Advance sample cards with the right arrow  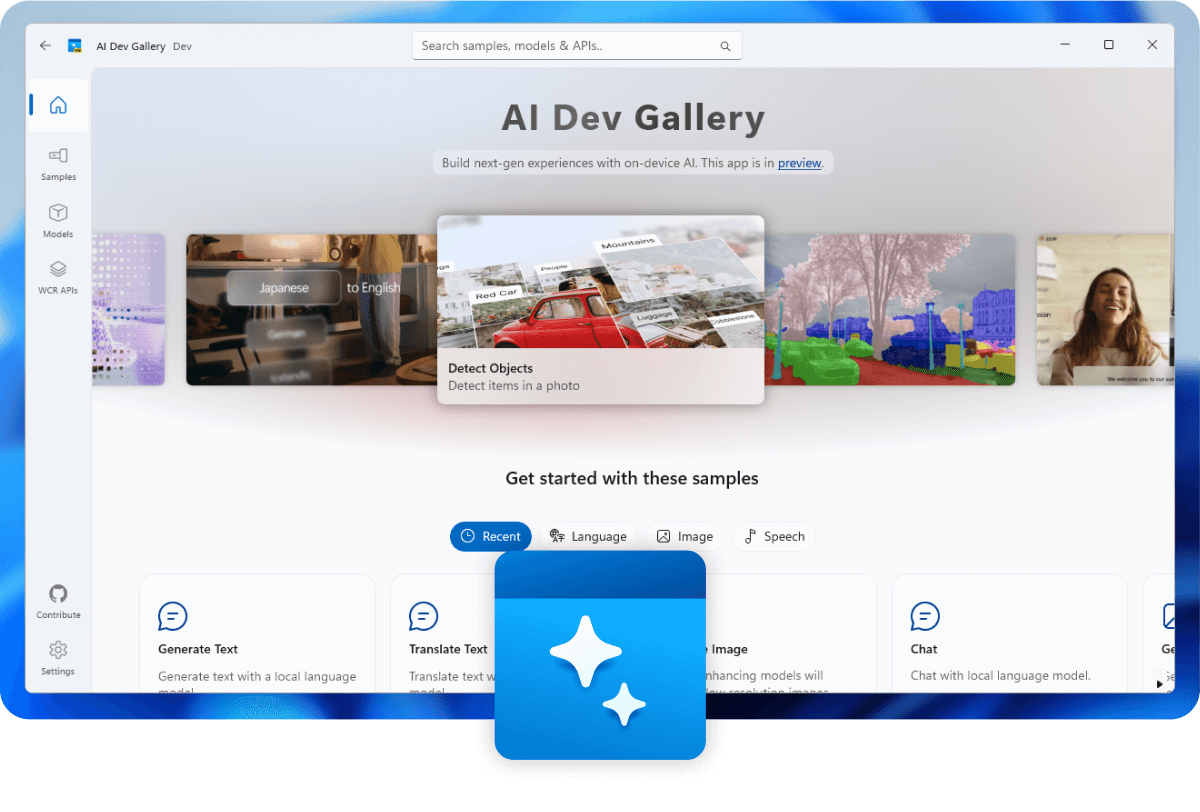pyautogui.click(x=1159, y=684)
